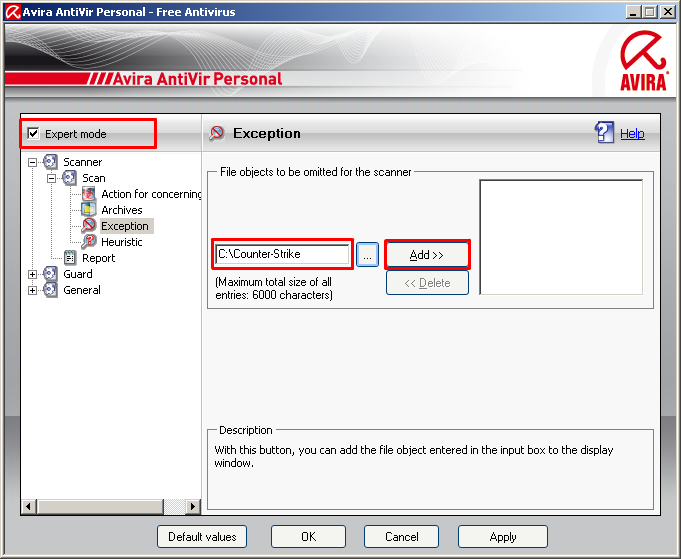Toggle the Expert mode checkbox

(33, 133)
